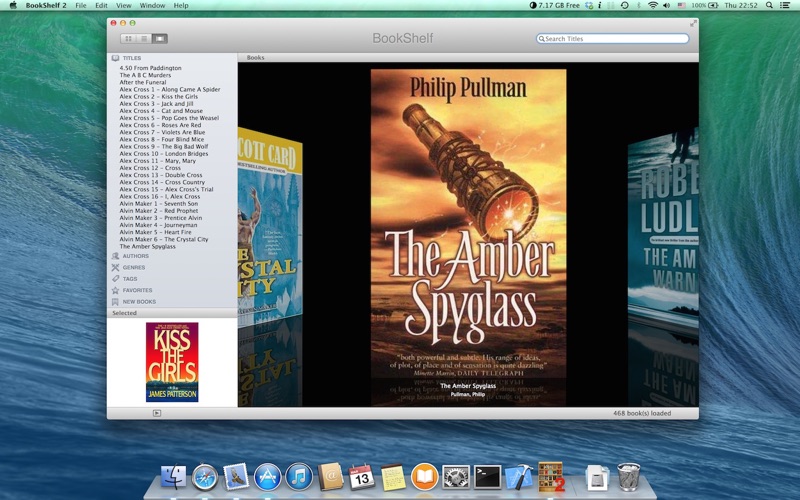
Task: Open the Edit menu
Action: point(101,5)
